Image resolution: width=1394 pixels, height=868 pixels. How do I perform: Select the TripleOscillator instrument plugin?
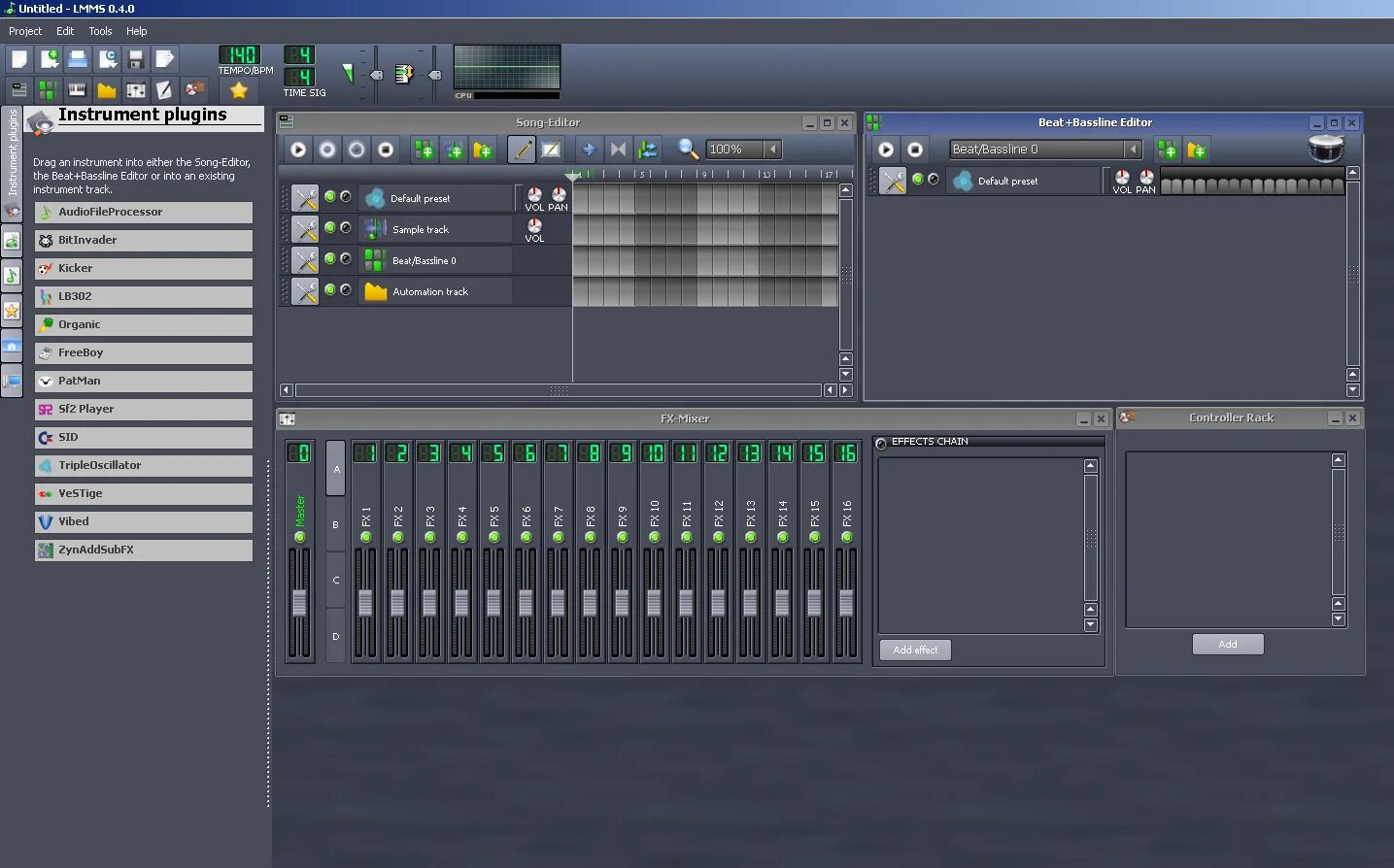click(144, 466)
